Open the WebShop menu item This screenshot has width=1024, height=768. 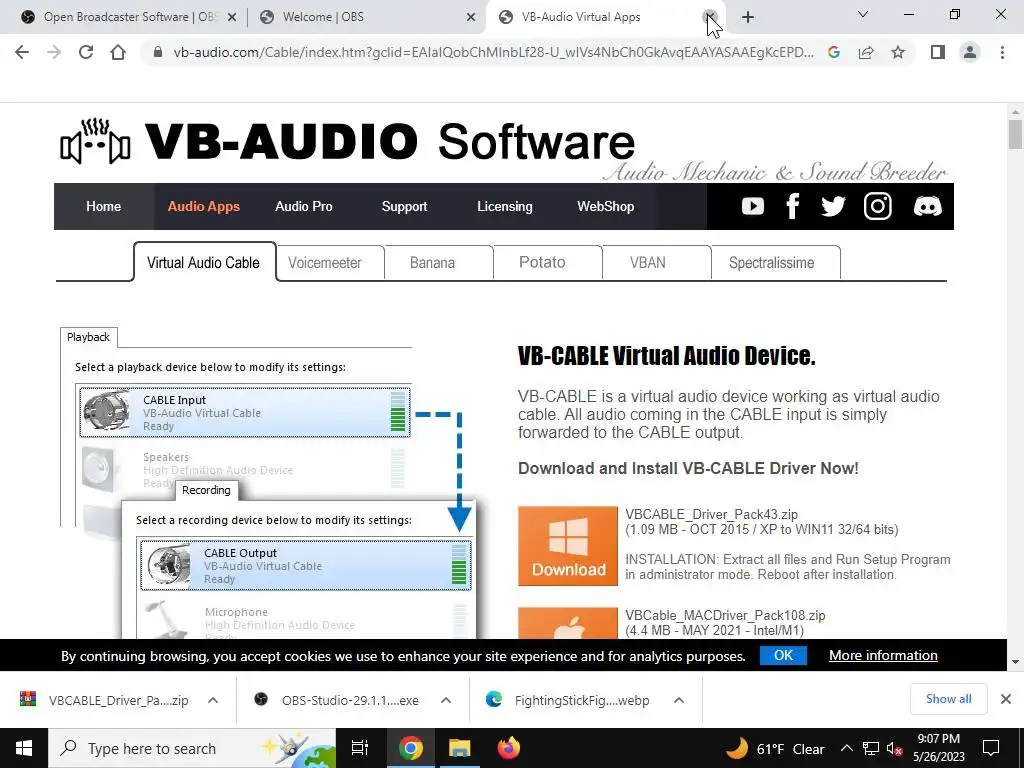(x=605, y=206)
